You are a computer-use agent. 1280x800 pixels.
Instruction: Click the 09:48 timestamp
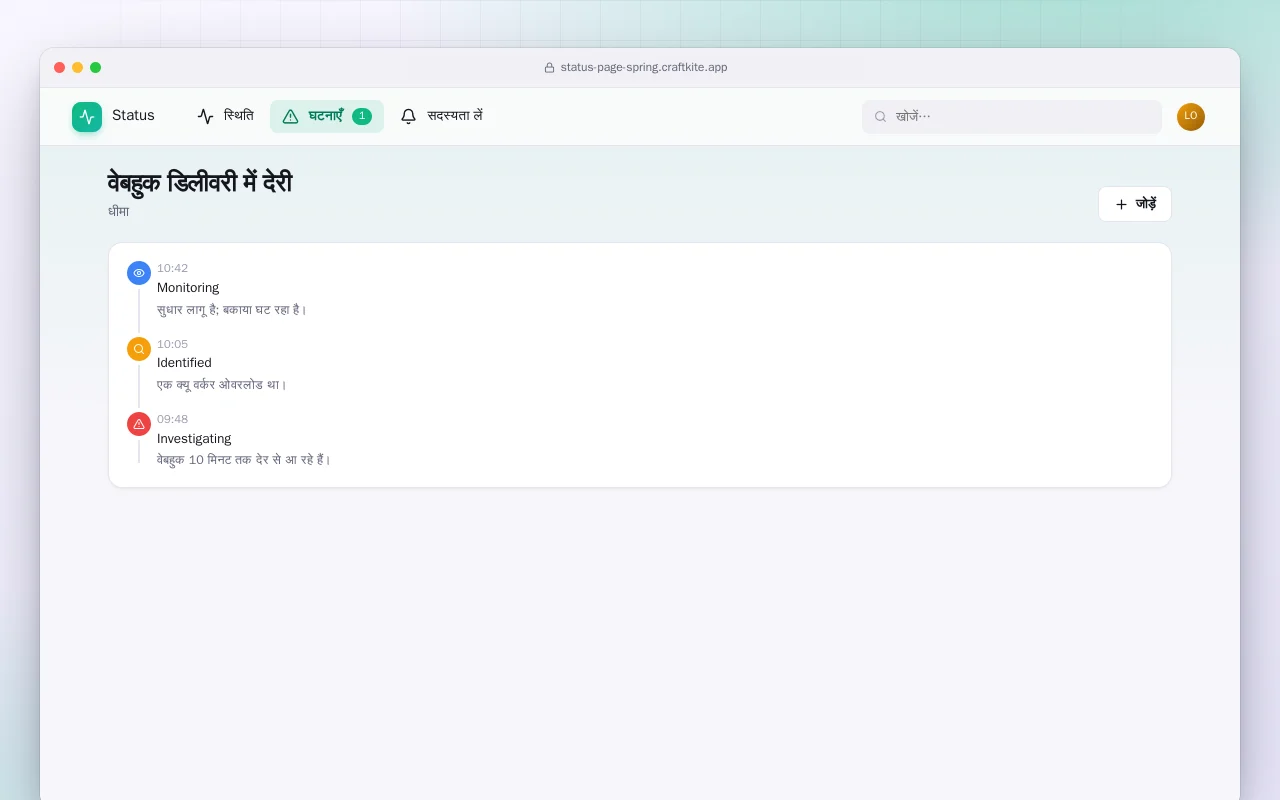coord(172,419)
